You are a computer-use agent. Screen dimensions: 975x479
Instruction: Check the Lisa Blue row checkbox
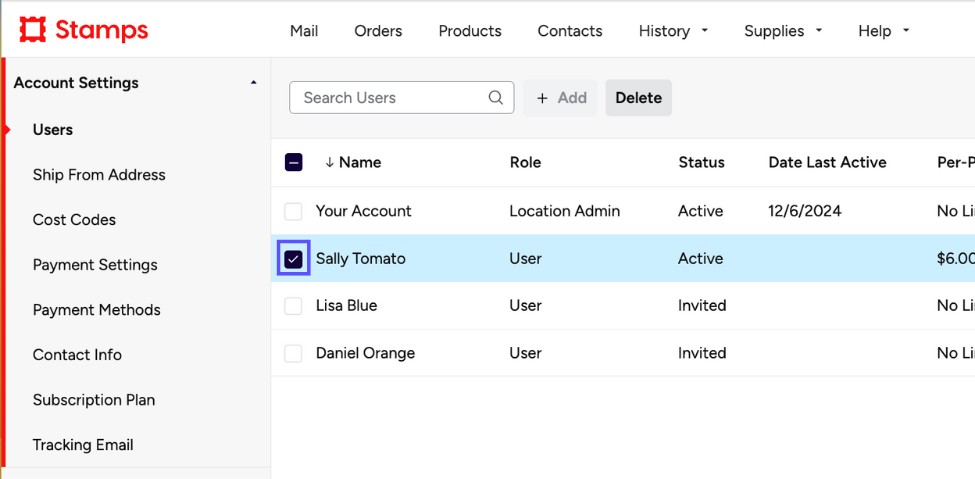[293, 306]
